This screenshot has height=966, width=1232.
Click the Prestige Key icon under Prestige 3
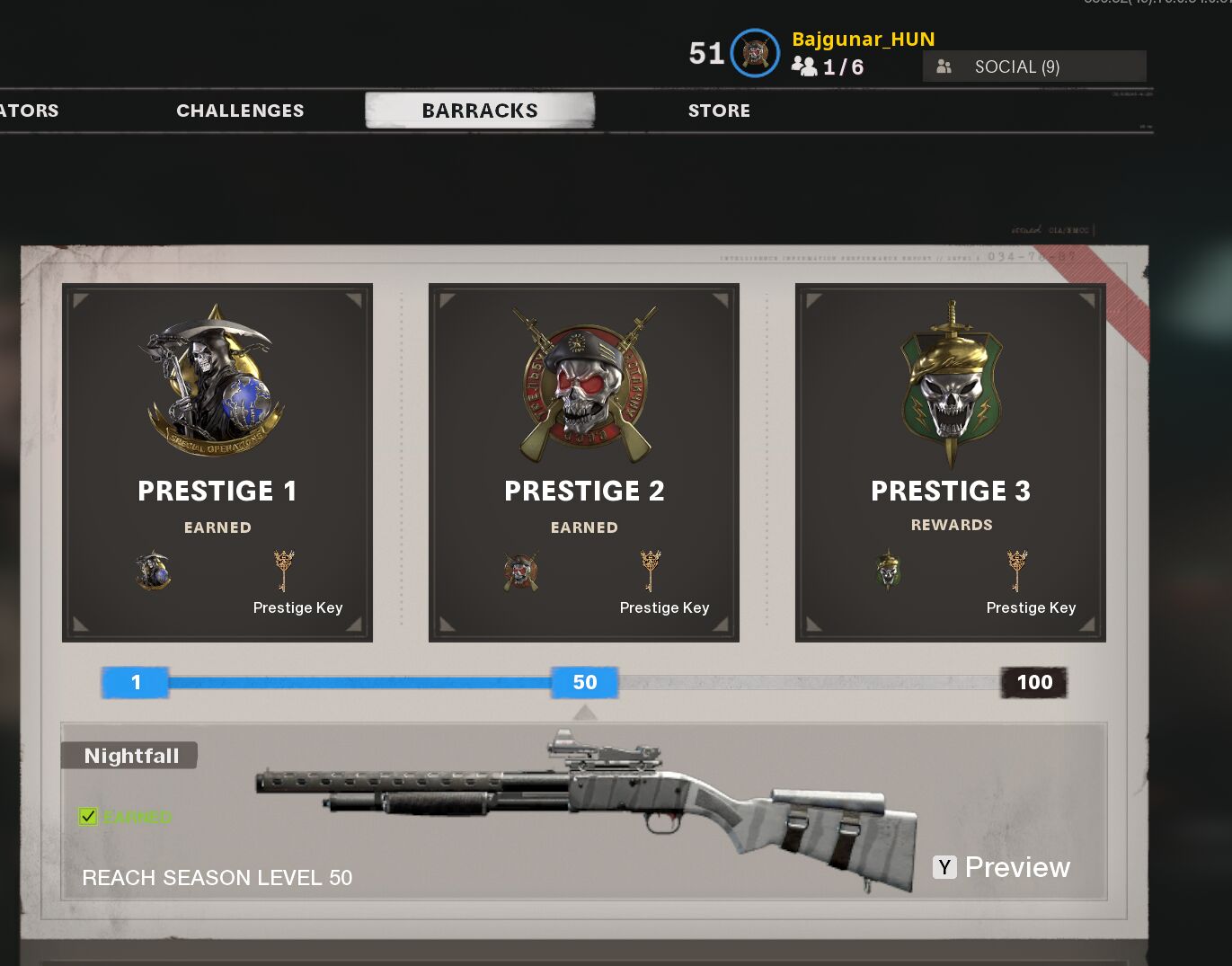[x=1017, y=570]
